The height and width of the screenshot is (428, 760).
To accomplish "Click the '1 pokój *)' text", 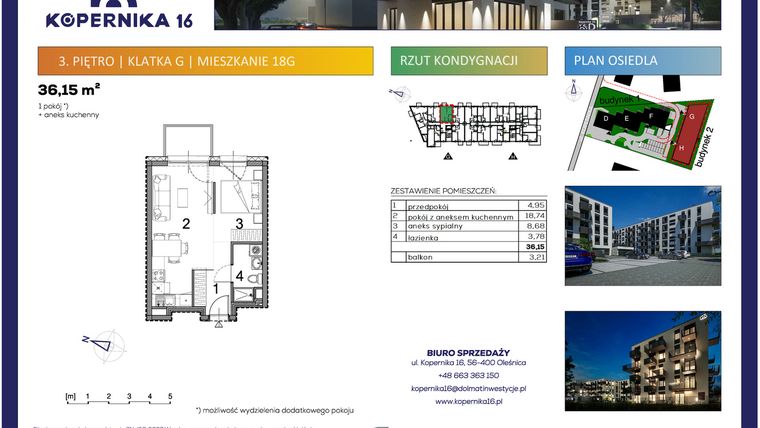I will [53, 106].
